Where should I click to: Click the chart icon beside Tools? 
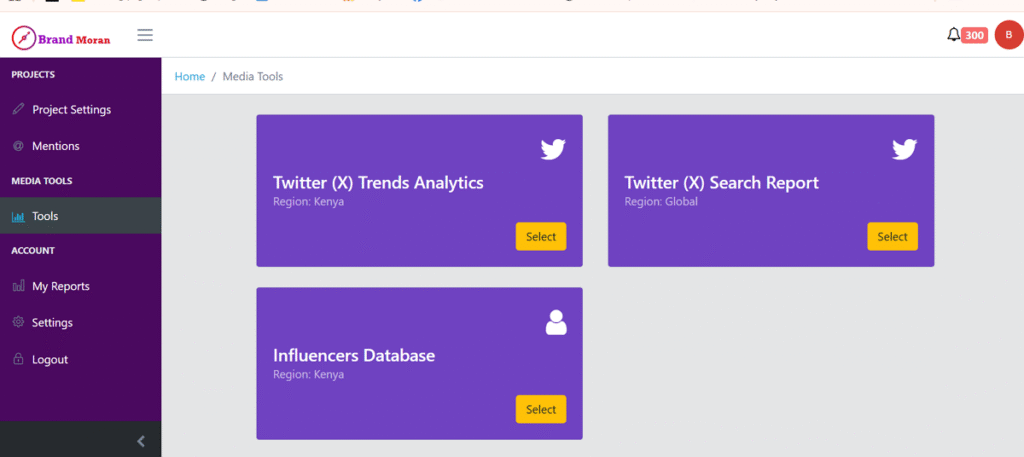18,216
